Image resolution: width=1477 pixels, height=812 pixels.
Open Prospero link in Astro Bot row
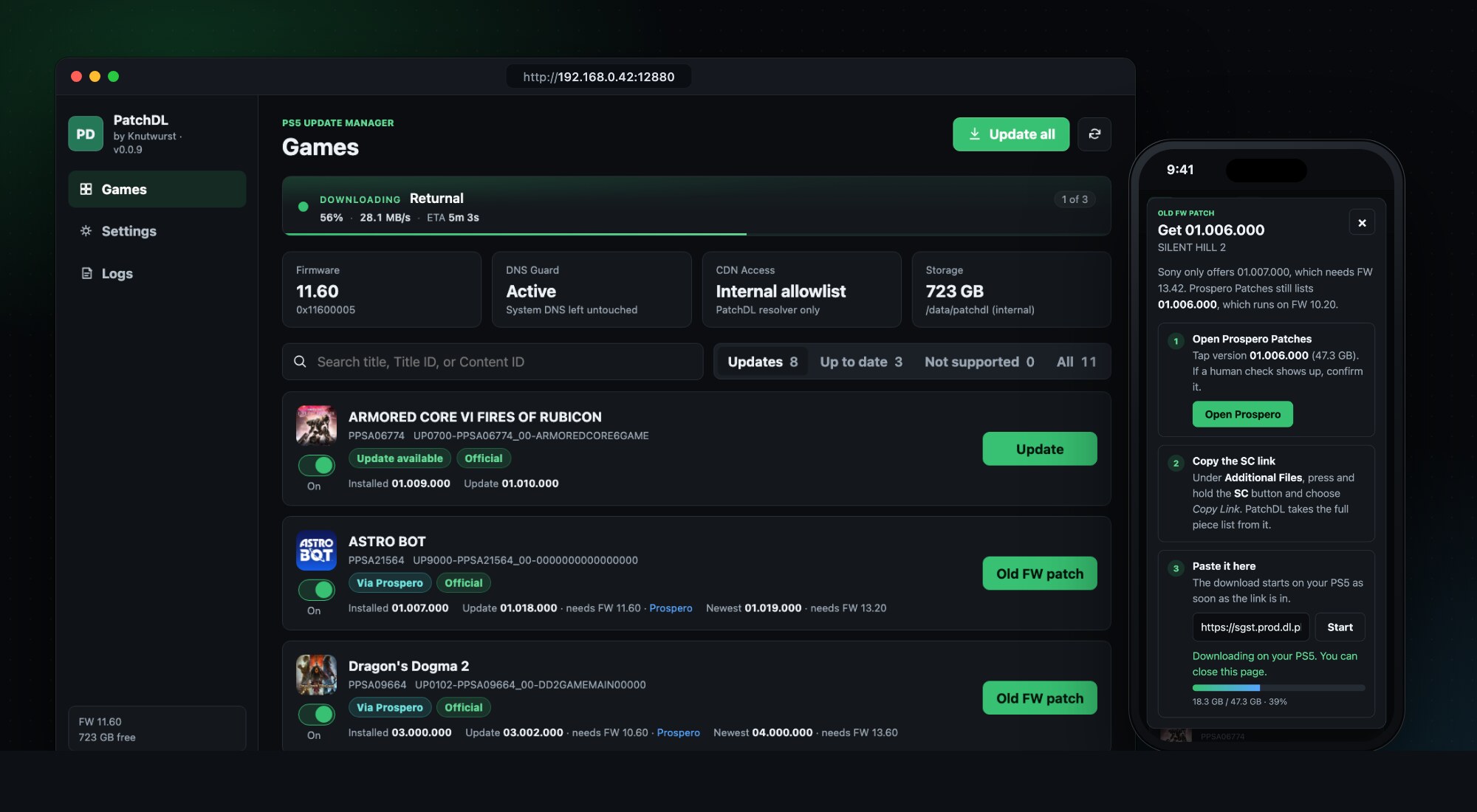671,608
